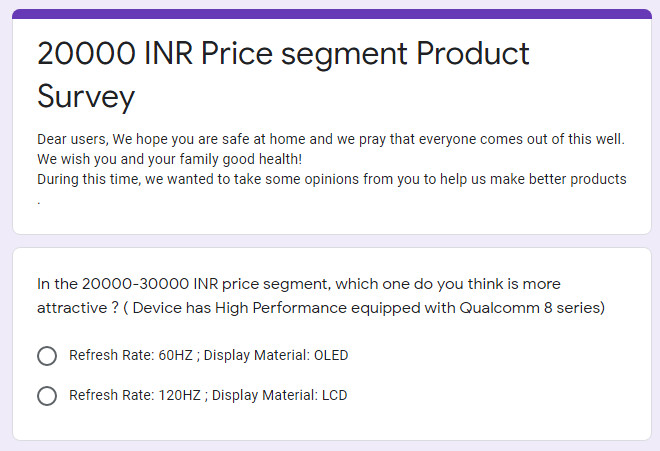The height and width of the screenshot is (451, 660).
Task: Click the word 'OLED' in the first option
Action: [331, 355]
